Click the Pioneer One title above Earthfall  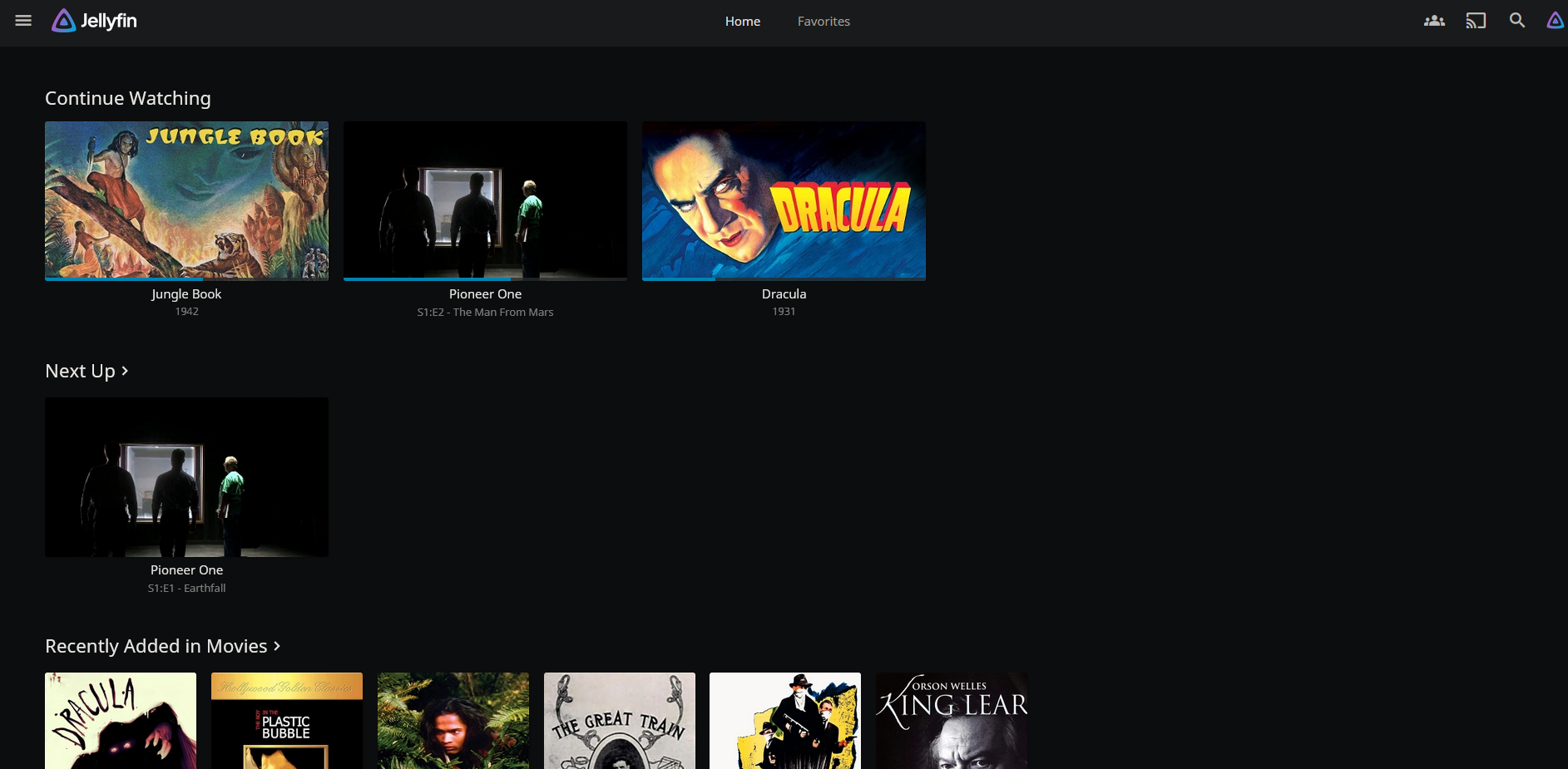point(186,570)
